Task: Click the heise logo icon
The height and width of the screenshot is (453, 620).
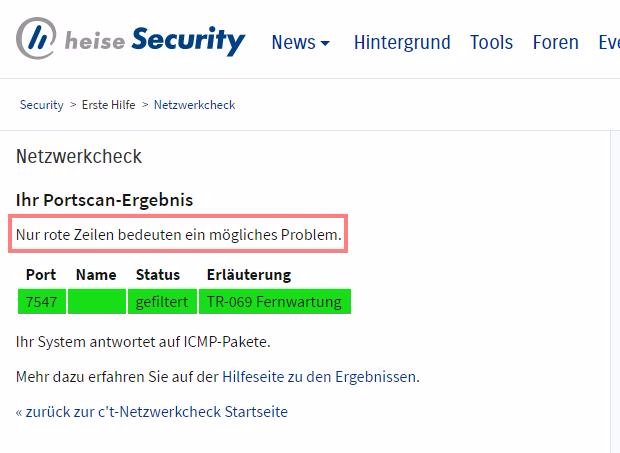Action: (x=37, y=39)
